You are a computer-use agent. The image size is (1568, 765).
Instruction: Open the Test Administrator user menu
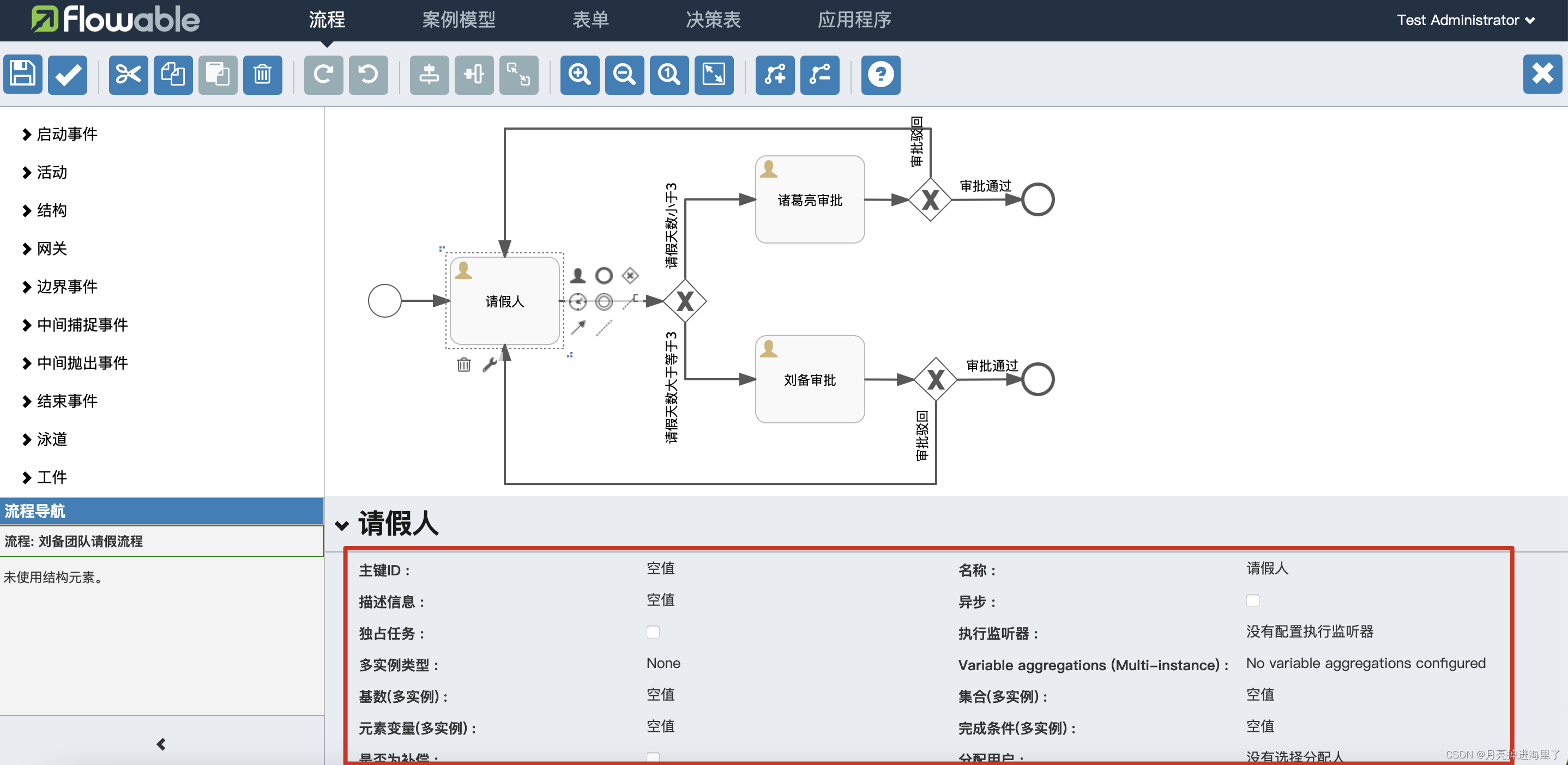coord(1466,20)
